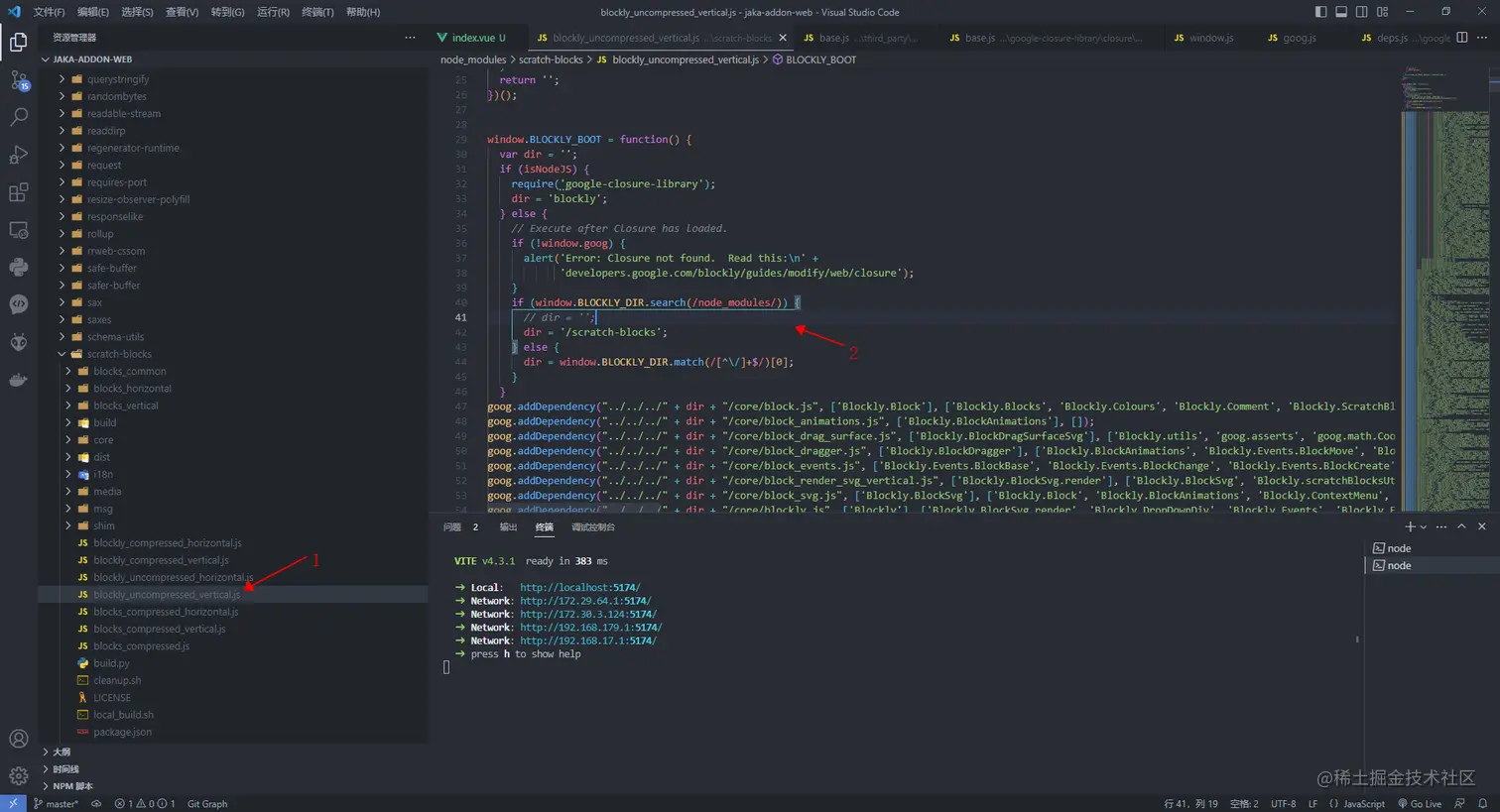1500x812 pixels.
Task: Open terminal panel more actions
Action: [1441, 526]
